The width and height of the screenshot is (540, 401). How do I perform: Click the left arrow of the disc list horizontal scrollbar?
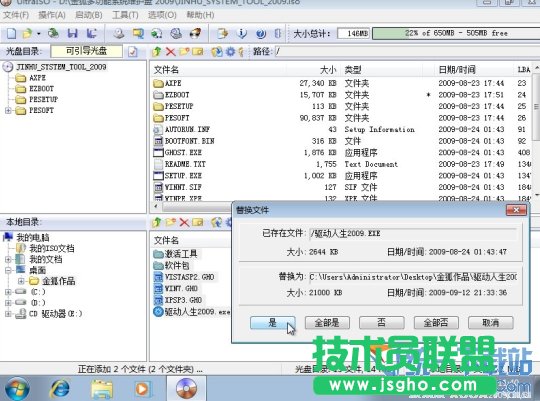[x=156, y=206]
